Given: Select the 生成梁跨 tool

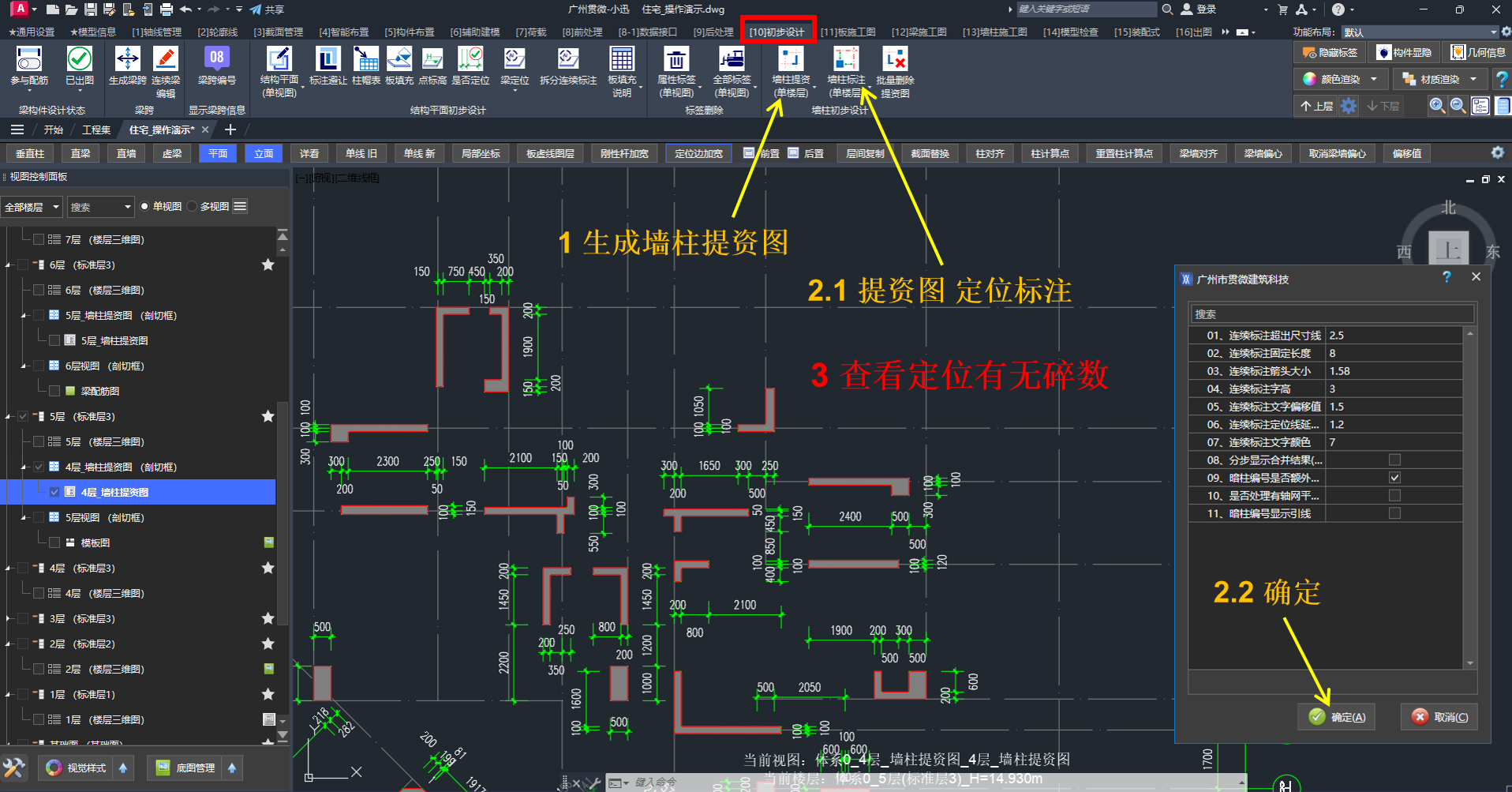Looking at the screenshot, I should click(127, 59).
